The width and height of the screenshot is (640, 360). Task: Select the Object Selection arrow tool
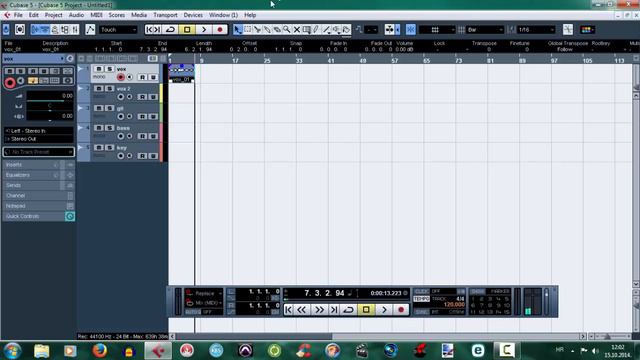(x=238, y=29)
